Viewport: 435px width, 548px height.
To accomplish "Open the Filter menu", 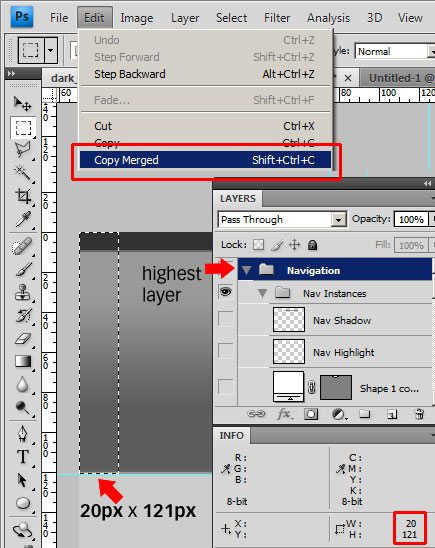I will tap(277, 17).
